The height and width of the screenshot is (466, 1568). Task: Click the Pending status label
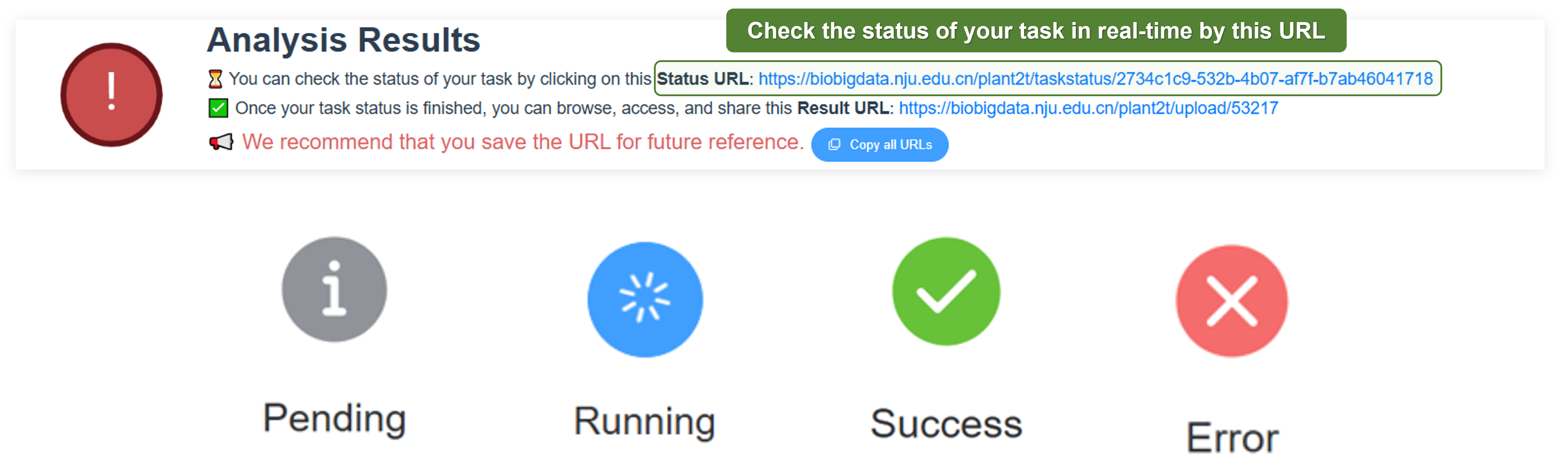pos(334,419)
